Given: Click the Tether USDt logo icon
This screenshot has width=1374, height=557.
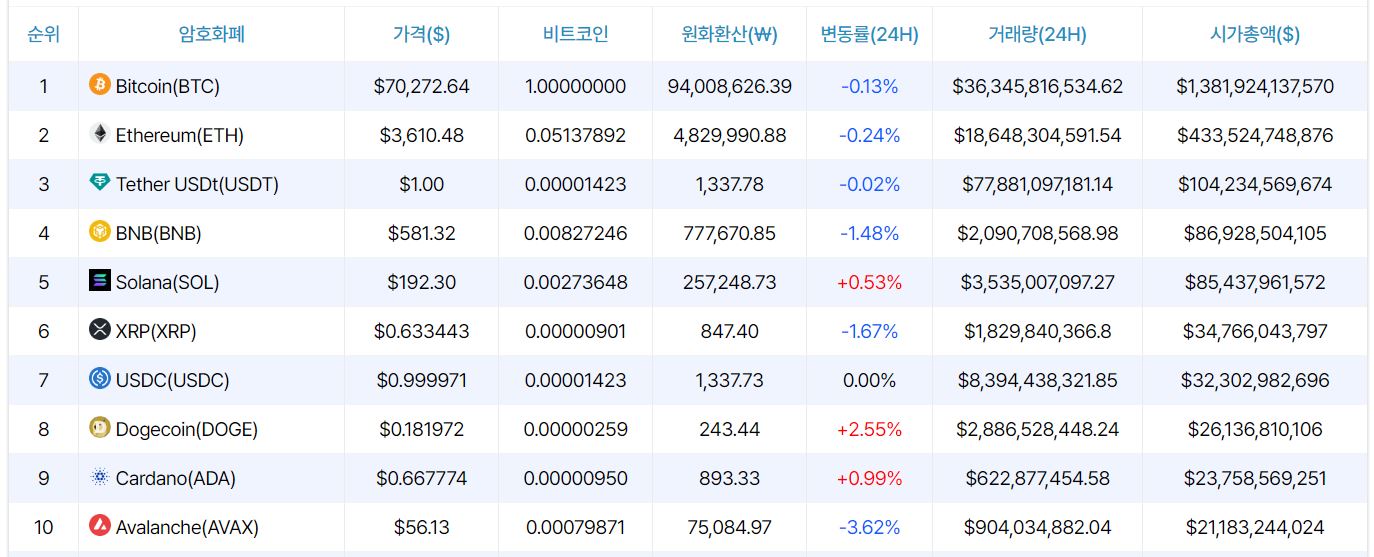Looking at the screenshot, I should pyautogui.click(x=100, y=183).
